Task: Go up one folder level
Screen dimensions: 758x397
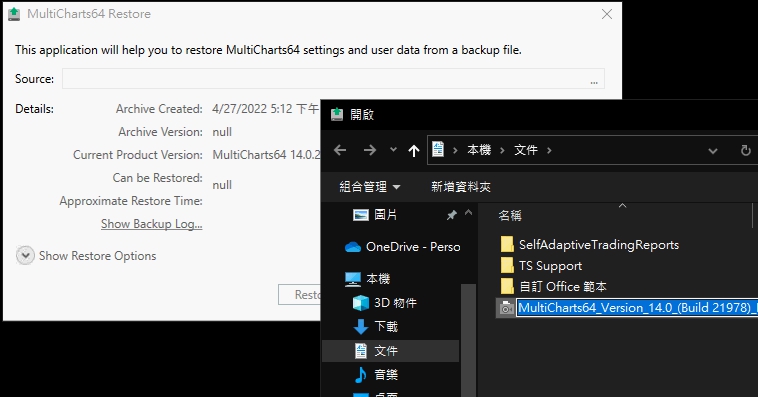Action: 414,150
